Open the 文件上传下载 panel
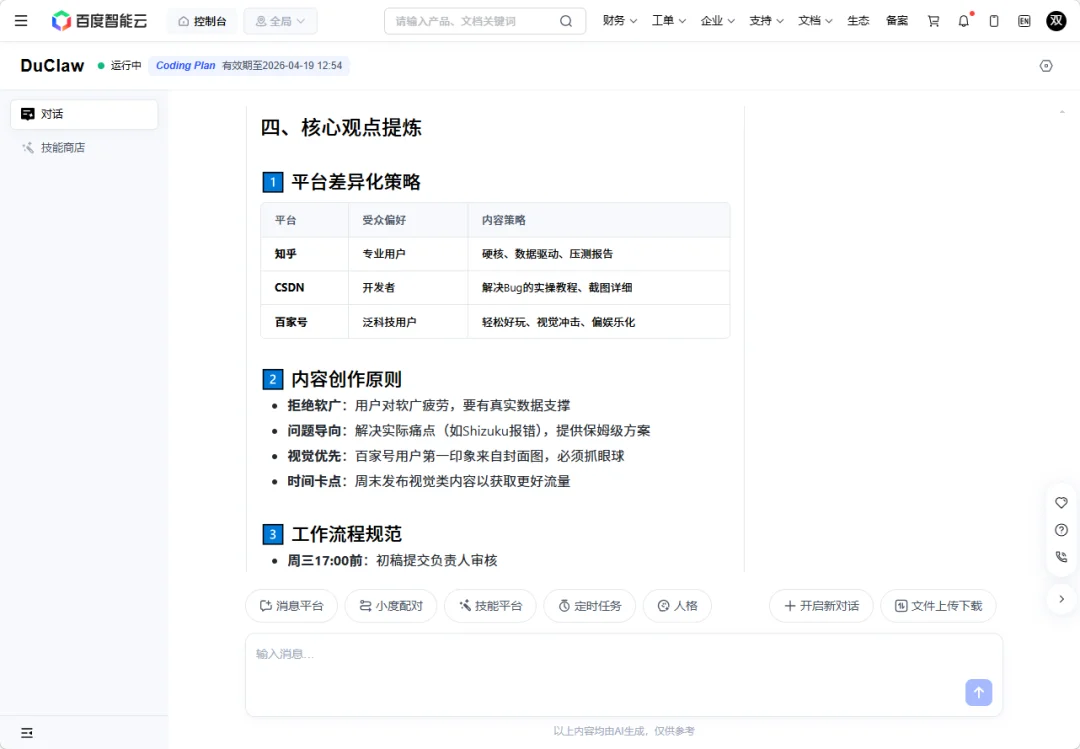Screen dimensions: 1080x749 [938, 605]
